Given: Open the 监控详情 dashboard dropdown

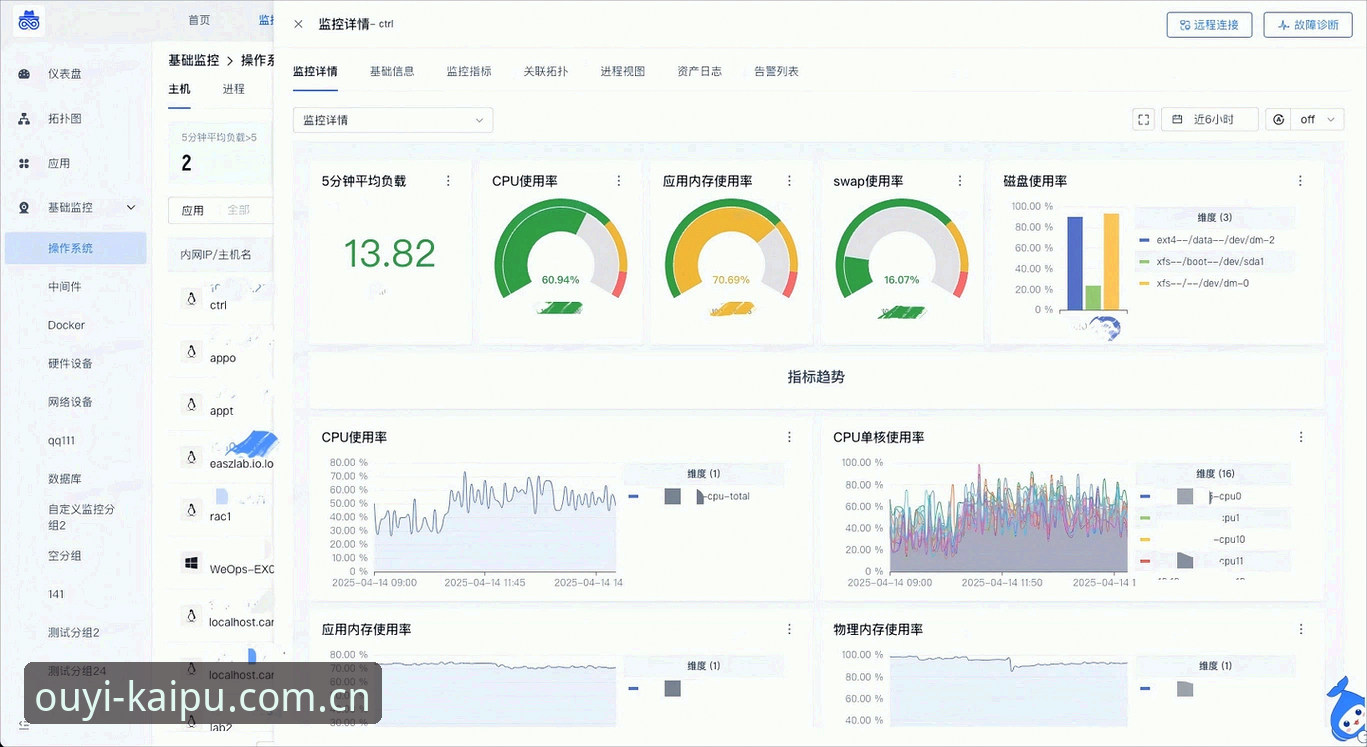Looking at the screenshot, I should click(393, 120).
